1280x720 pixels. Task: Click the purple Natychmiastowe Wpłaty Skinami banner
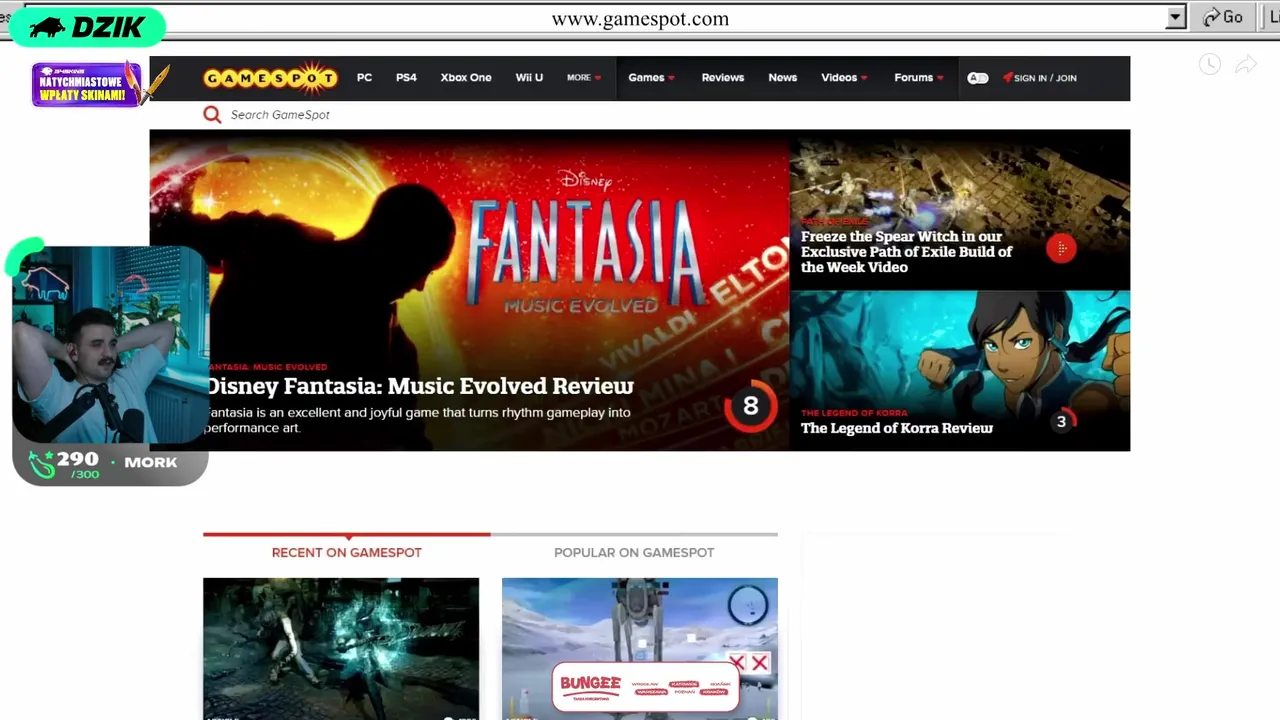85,85
